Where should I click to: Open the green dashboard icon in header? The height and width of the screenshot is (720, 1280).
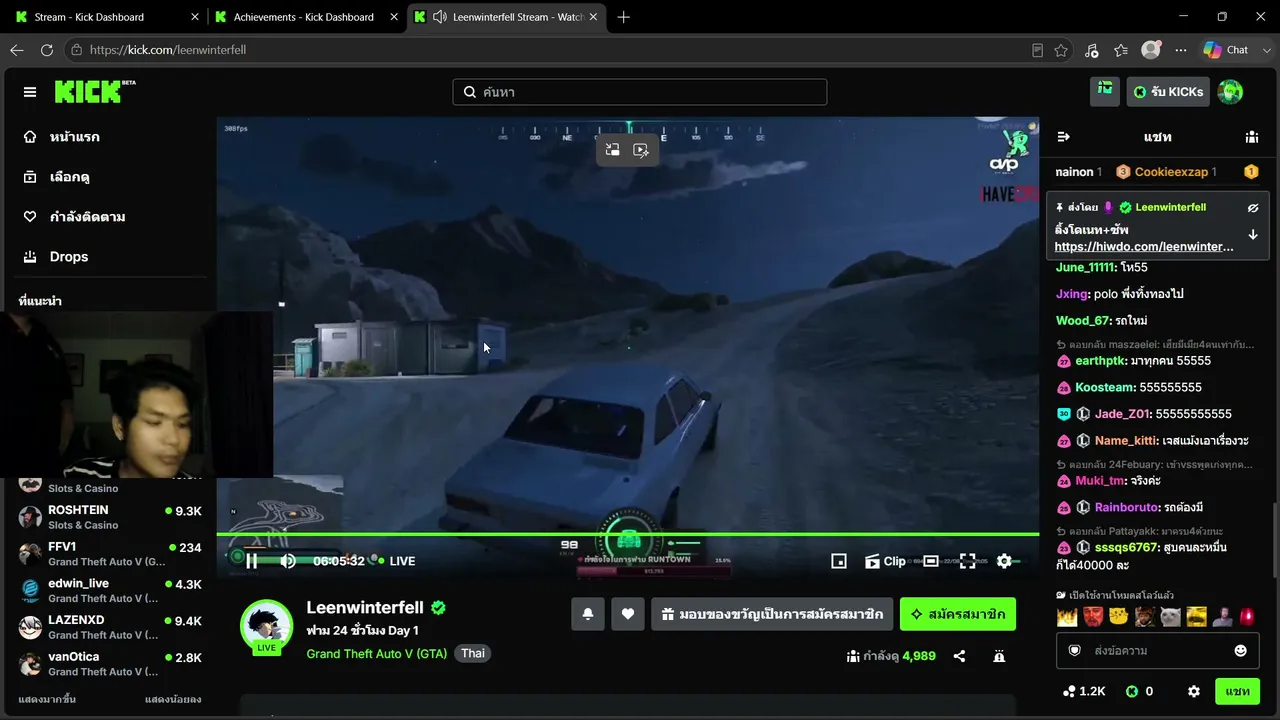[x=1105, y=91]
